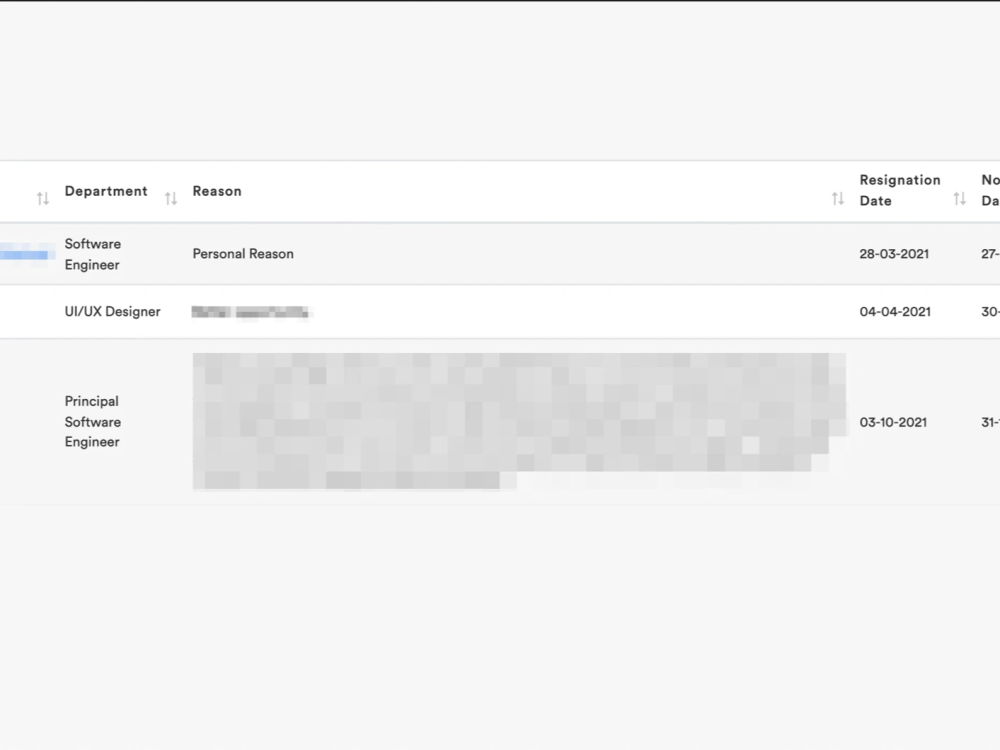Click the blurred reason in UI/UX Designer row

pos(250,312)
